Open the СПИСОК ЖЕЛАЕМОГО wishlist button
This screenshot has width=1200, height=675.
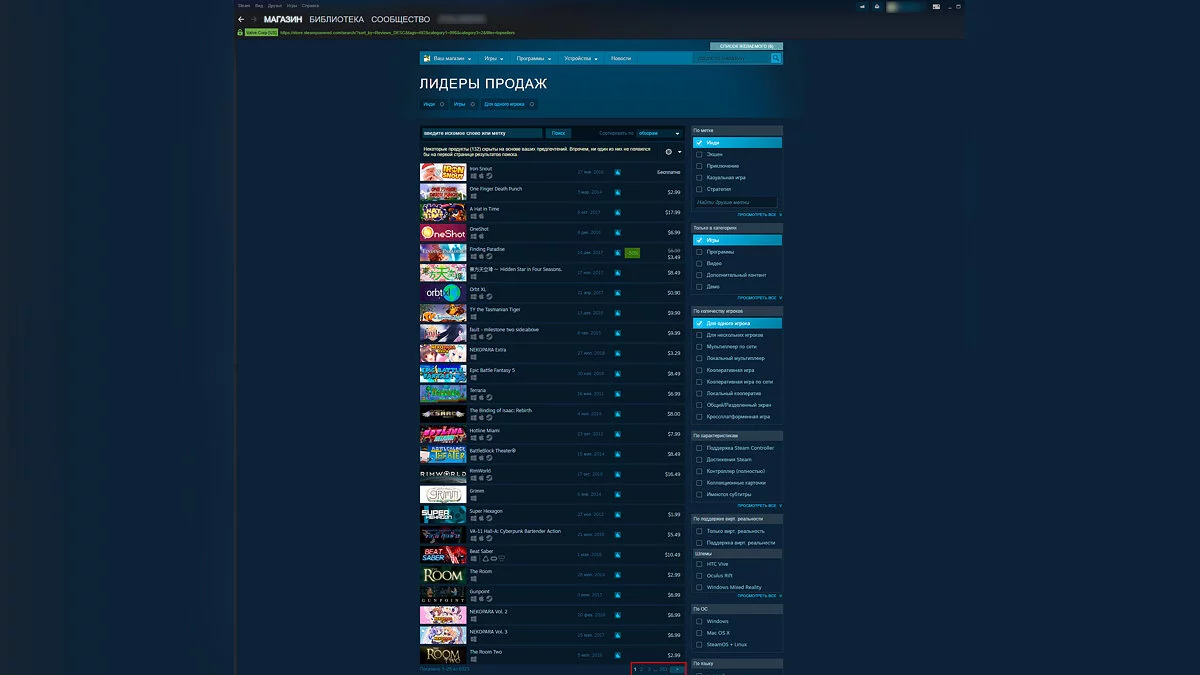pos(746,46)
